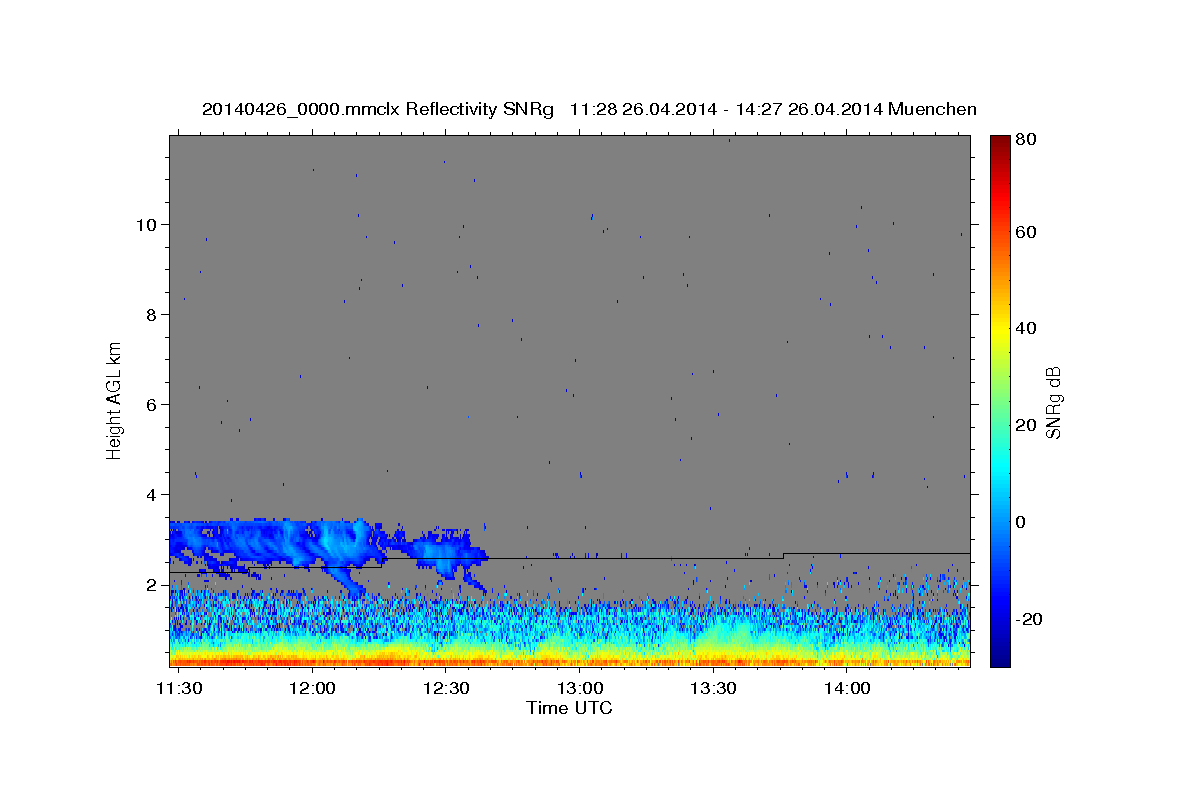Click the 11:30 time tick label
This screenshot has width=1200, height=800.
tap(178, 688)
